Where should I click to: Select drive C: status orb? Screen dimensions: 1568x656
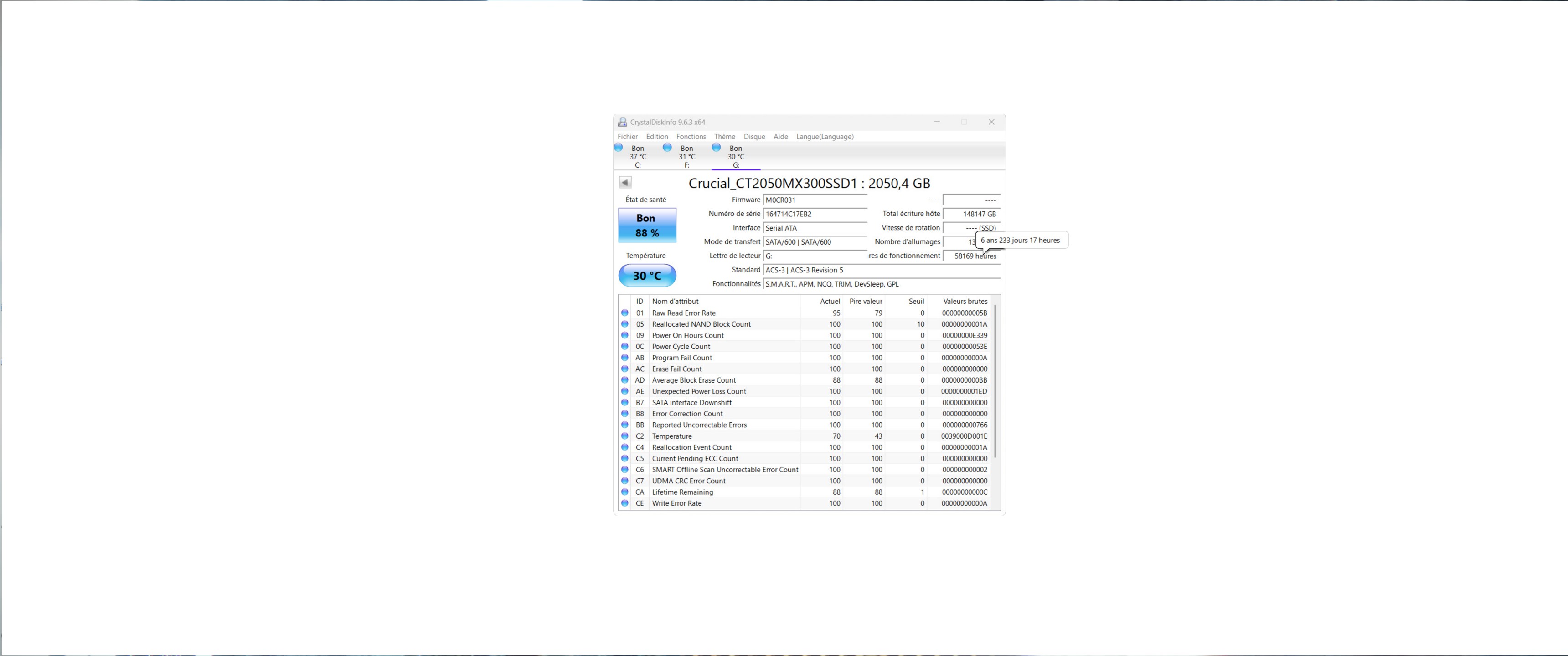[x=619, y=147]
